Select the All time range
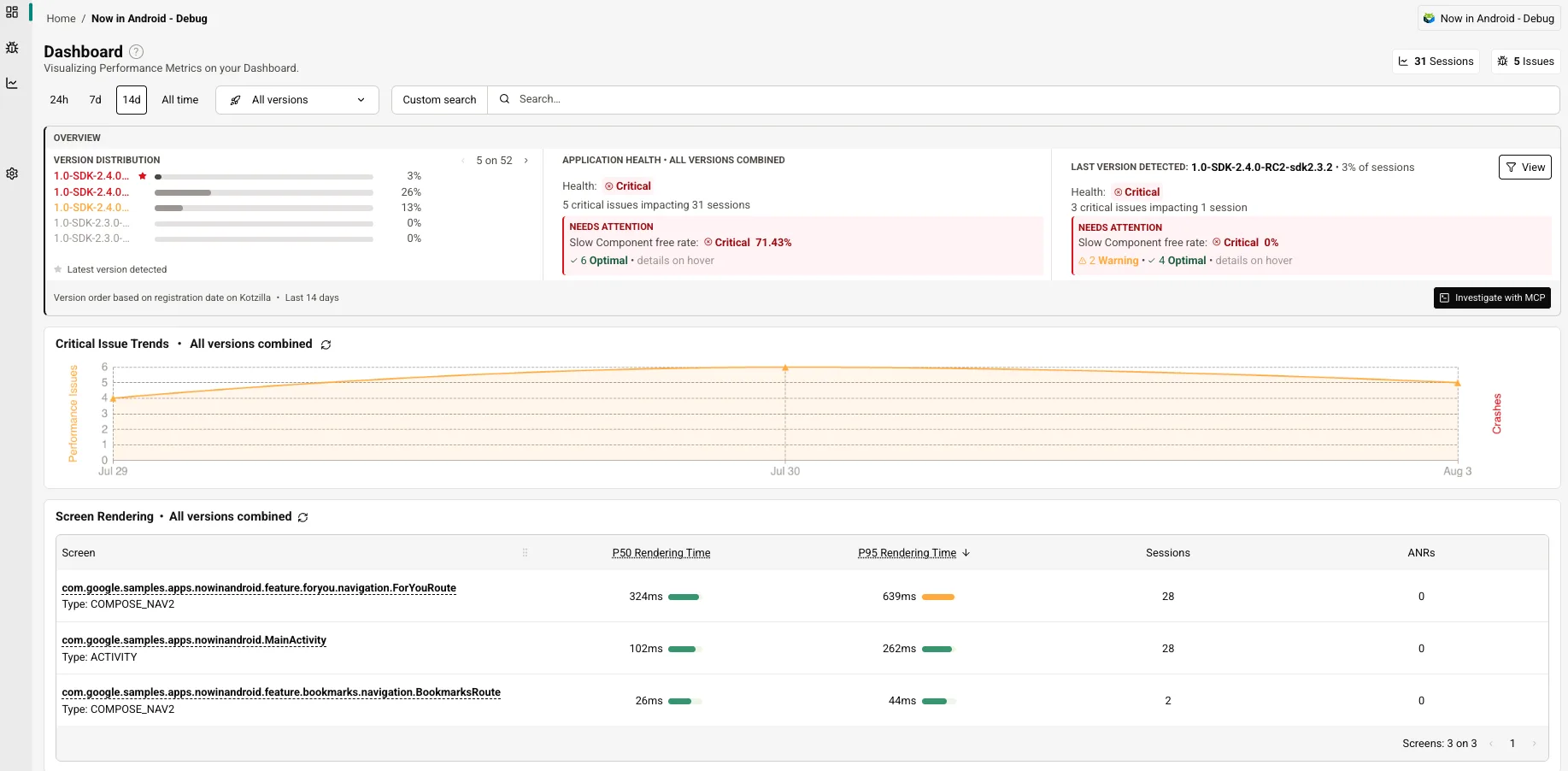 (179, 100)
